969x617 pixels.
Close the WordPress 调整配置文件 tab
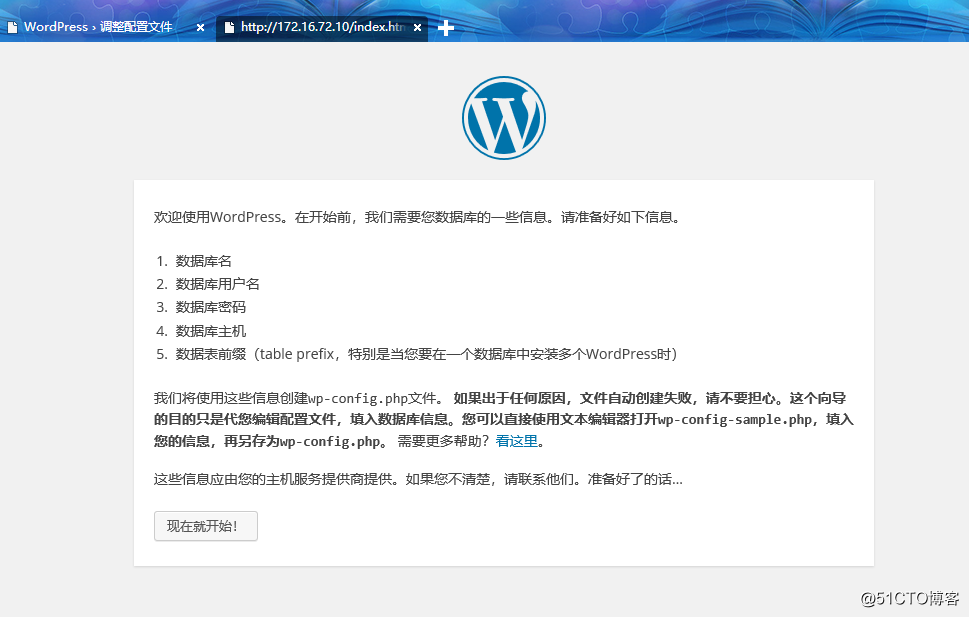200,27
